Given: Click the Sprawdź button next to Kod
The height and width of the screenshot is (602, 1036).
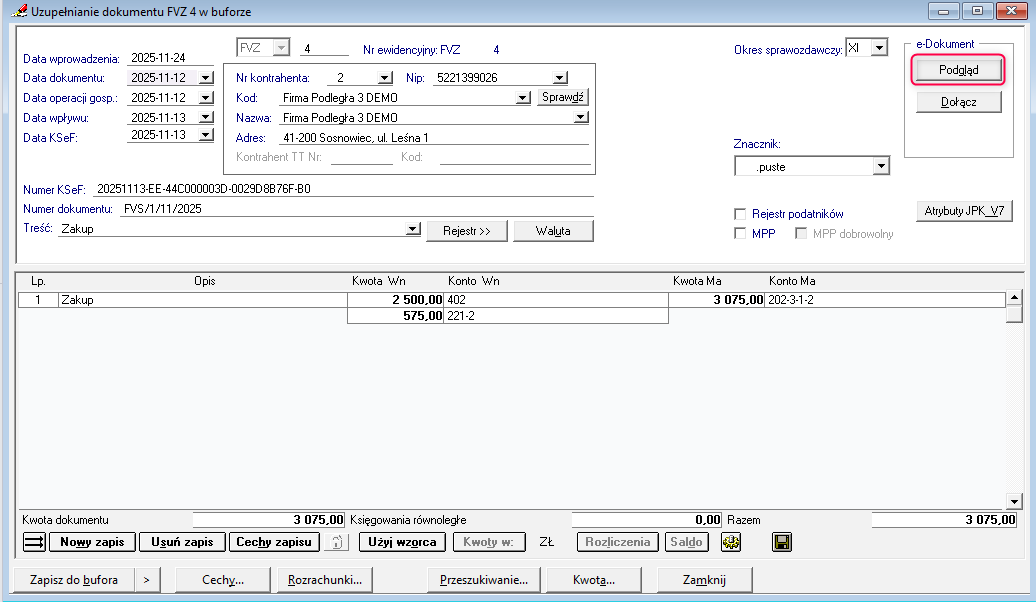Looking at the screenshot, I should click(563, 97).
